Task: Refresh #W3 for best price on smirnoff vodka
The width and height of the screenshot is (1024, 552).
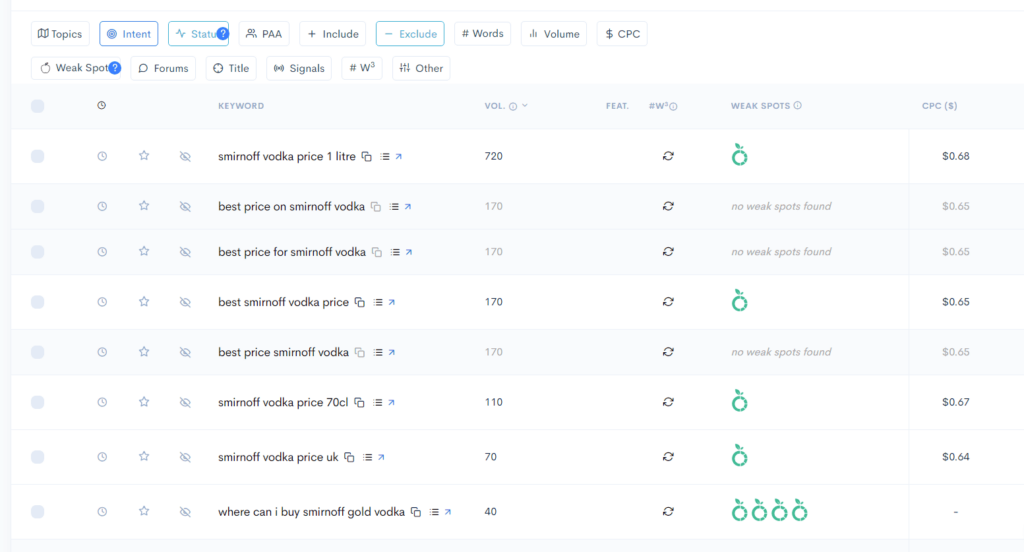Action: click(x=668, y=206)
